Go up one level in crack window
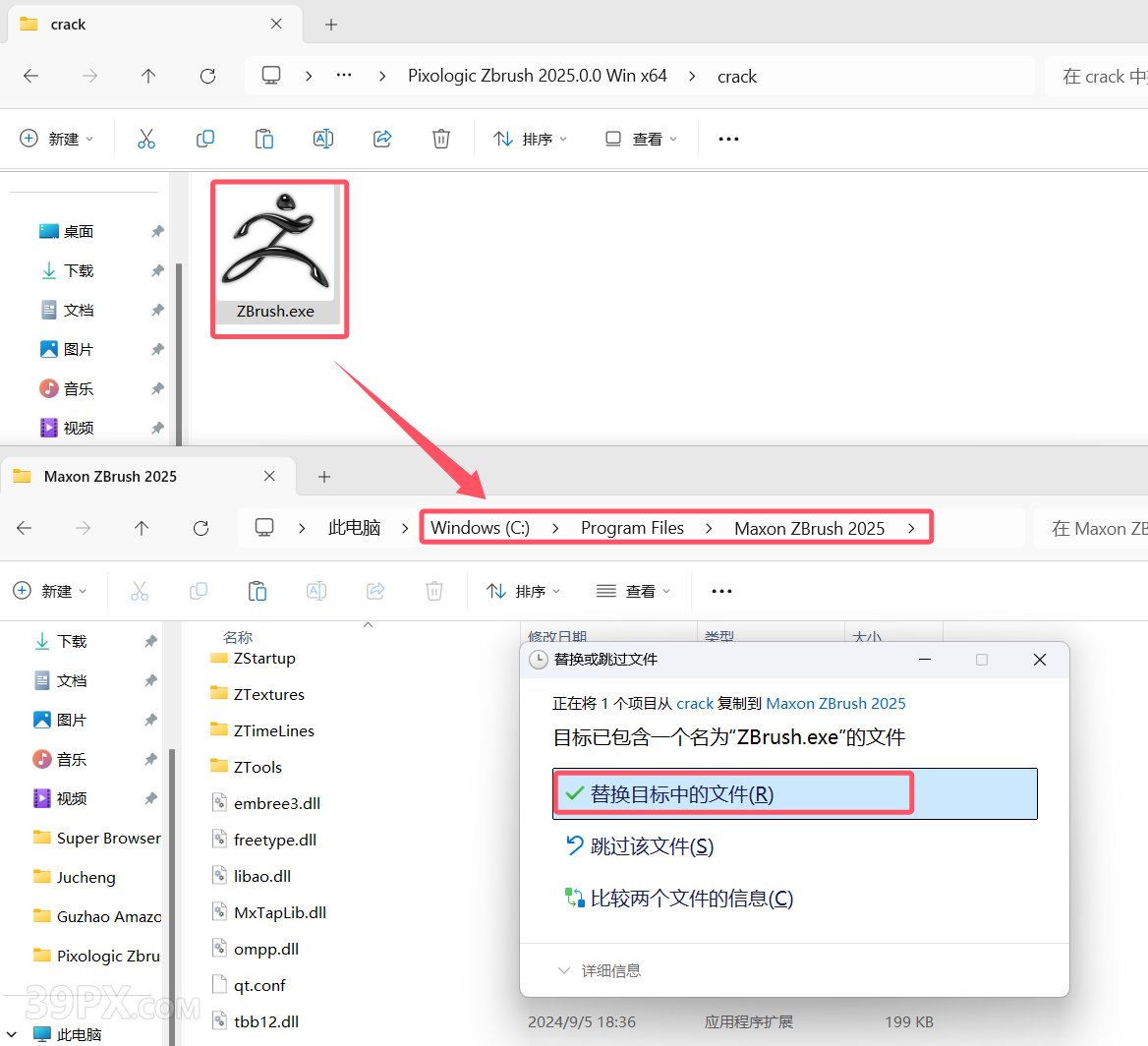The height and width of the screenshot is (1046, 1148). [147, 76]
